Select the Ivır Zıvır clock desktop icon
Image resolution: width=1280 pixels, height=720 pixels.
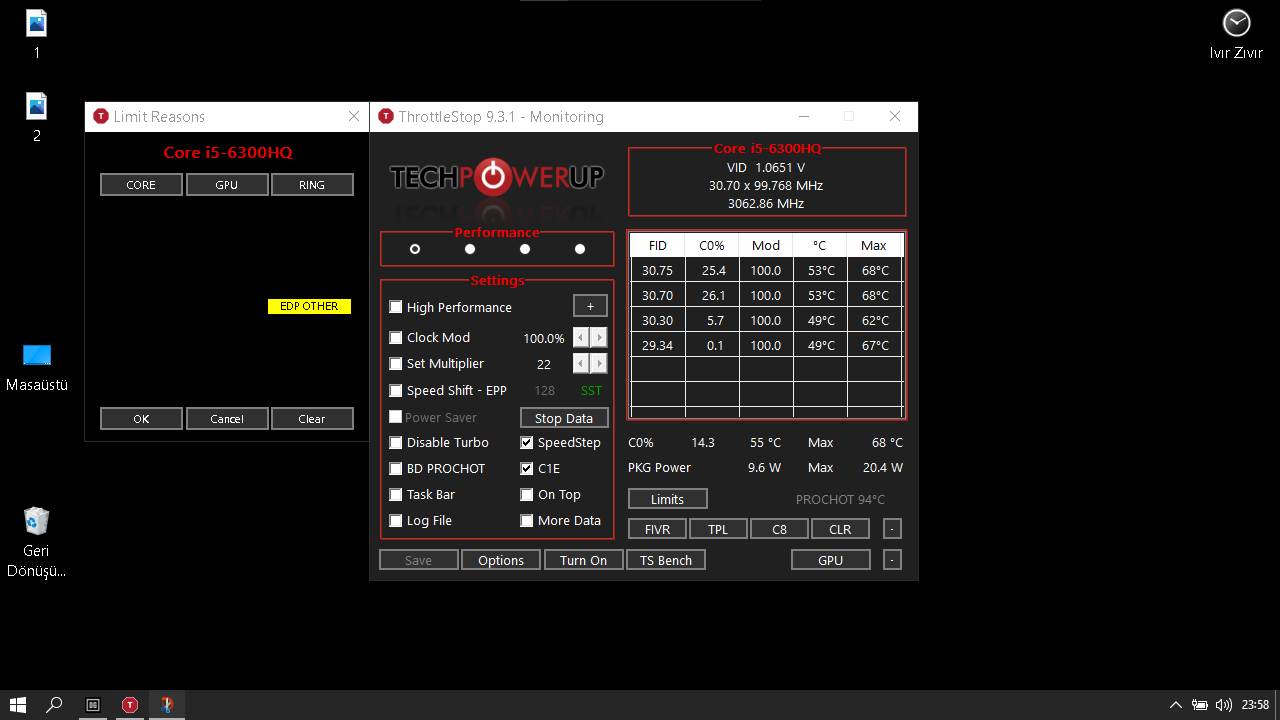1236,34
